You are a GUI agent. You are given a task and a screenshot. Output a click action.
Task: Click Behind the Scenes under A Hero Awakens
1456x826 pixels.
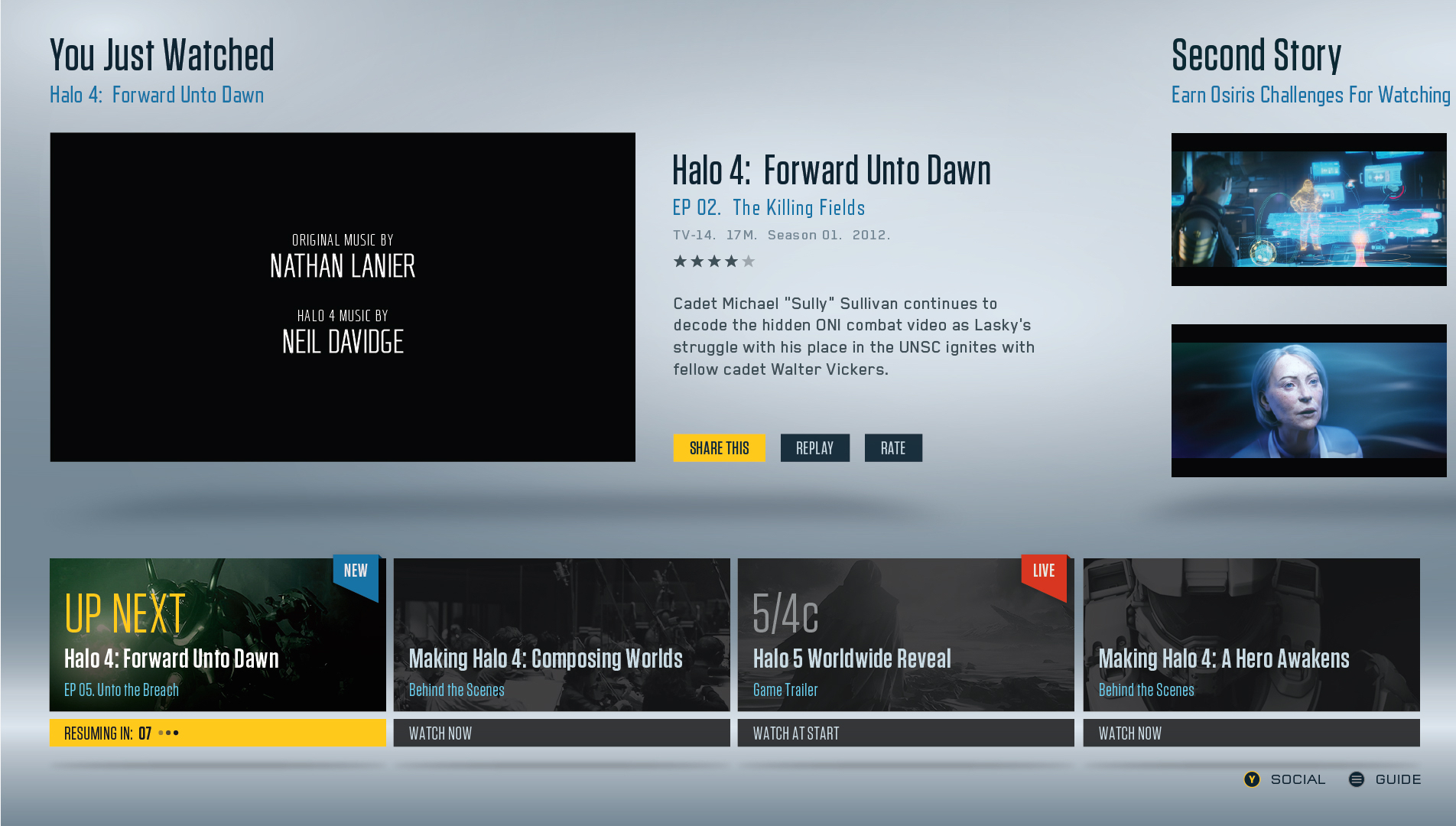point(1146,690)
